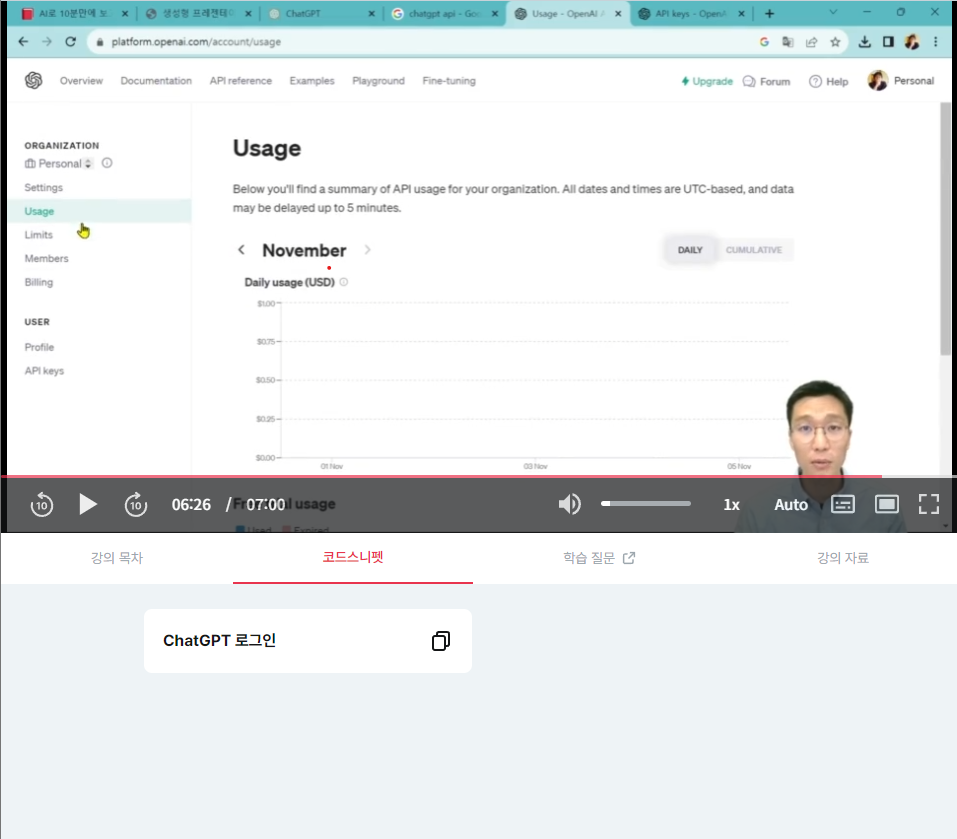Open browser downloads icon
Viewport: 957px width, 839px height.
(864, 41)
